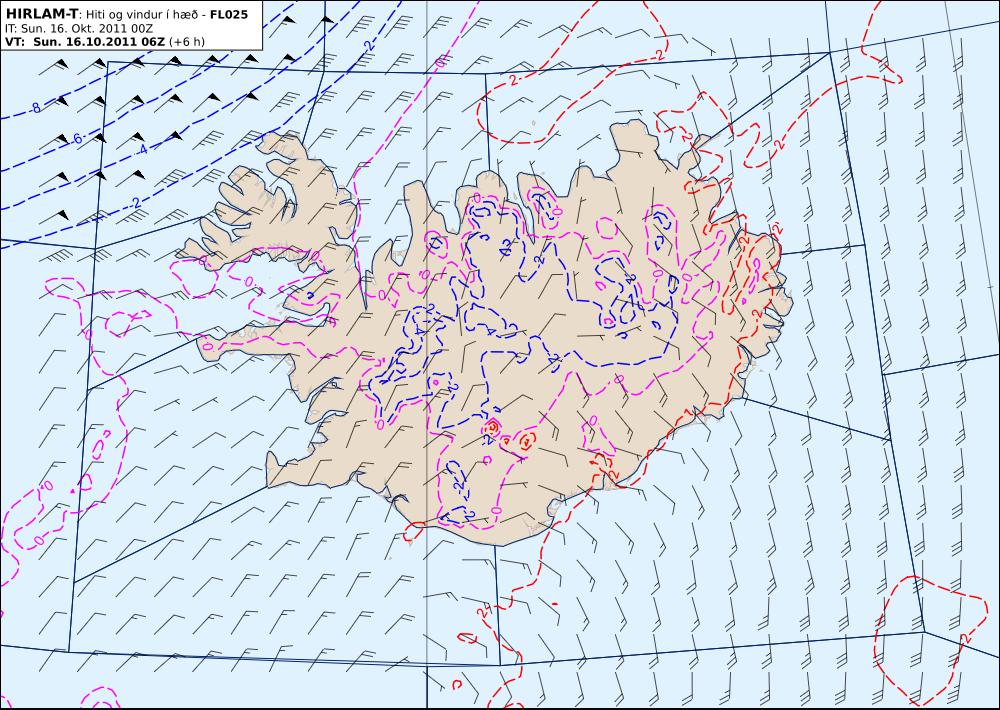Click the blue -6 isotherm label
The height and width of the screenshot is (710, 1000).
pos(75,138)
